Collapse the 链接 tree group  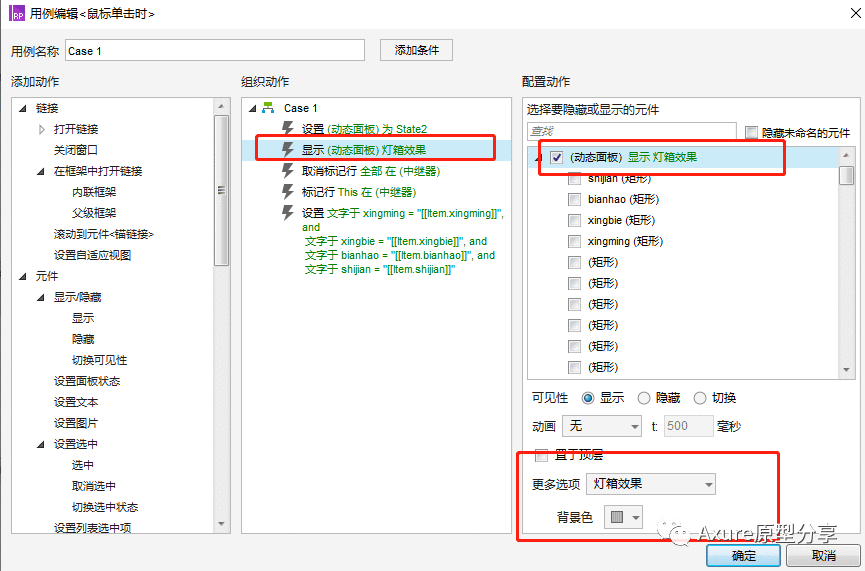pyautogui.click(x=23, y=108)
